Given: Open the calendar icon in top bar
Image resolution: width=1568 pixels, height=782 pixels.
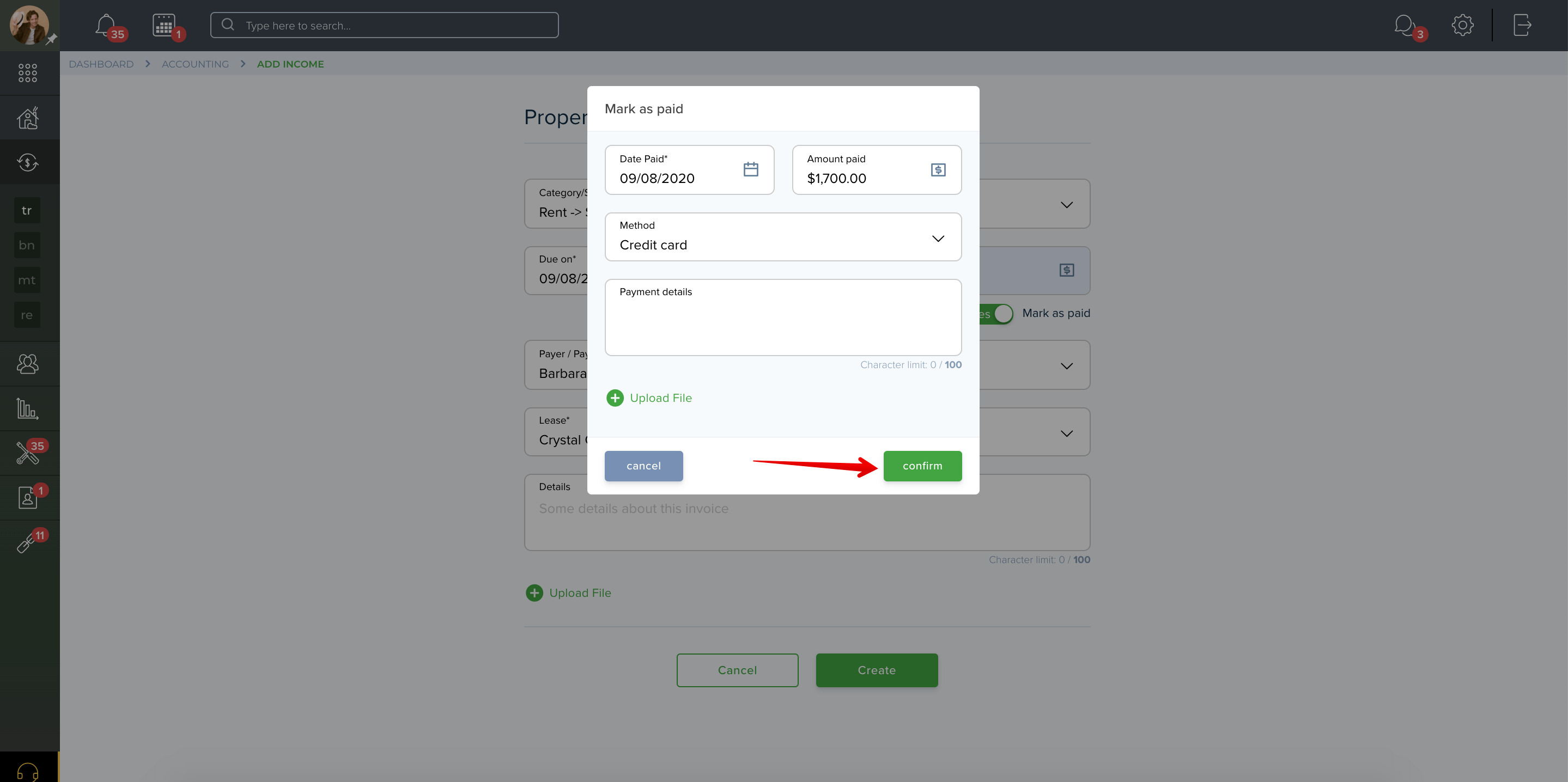Looking at the screenshot, I should coord(165,26).
